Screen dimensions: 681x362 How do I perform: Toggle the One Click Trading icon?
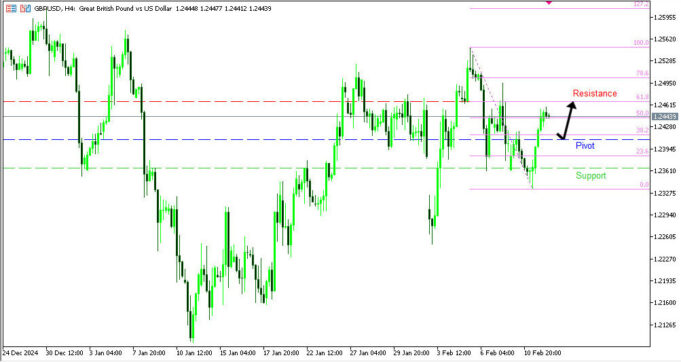26,8
